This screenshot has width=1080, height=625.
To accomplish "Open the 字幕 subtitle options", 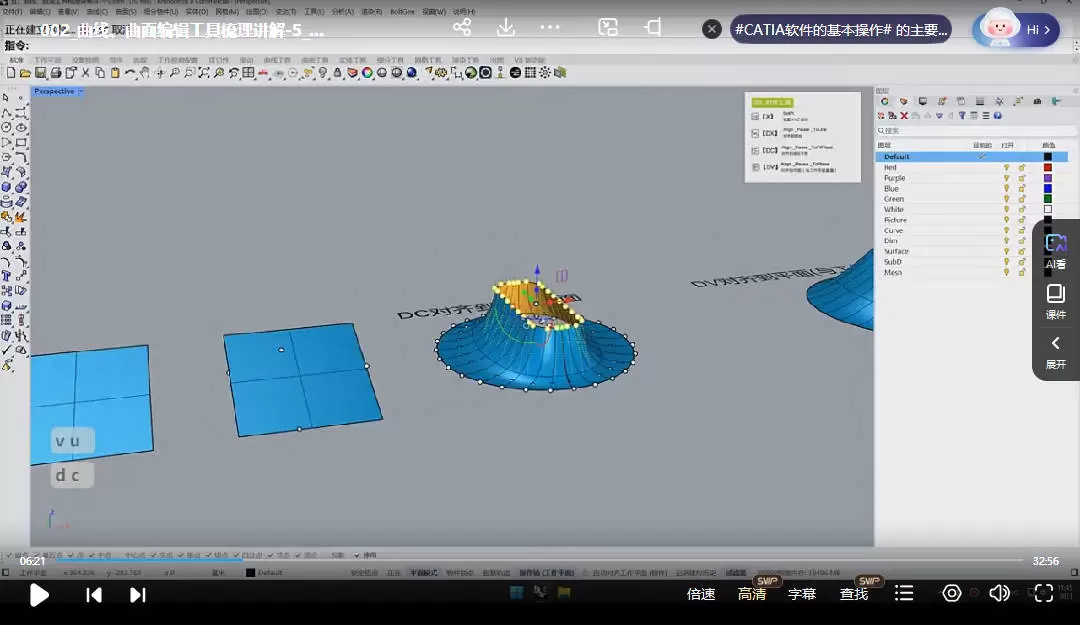I will pos(802,594).
